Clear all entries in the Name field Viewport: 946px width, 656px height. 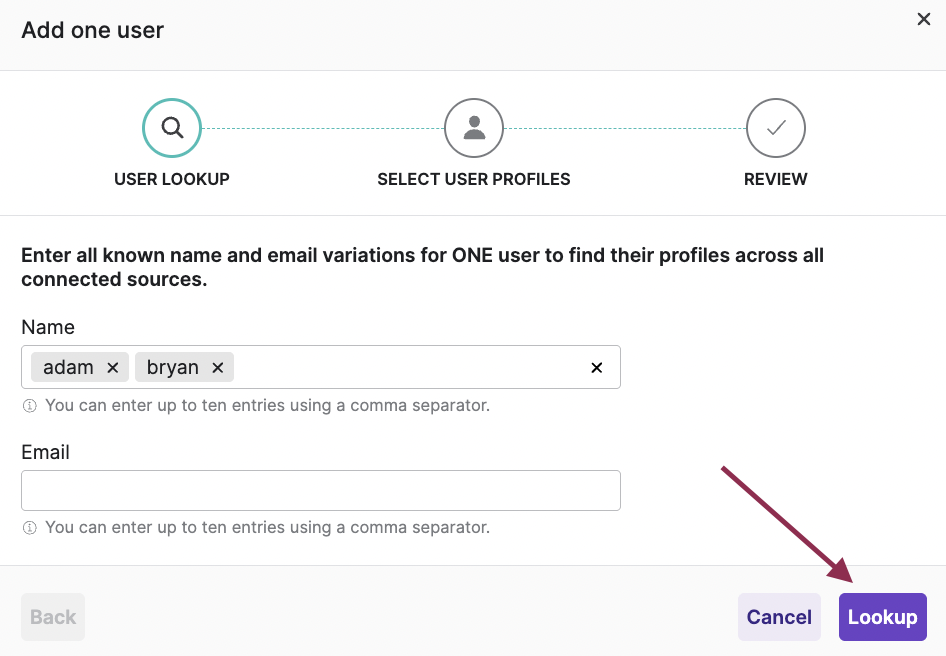[x=597, y=368]
